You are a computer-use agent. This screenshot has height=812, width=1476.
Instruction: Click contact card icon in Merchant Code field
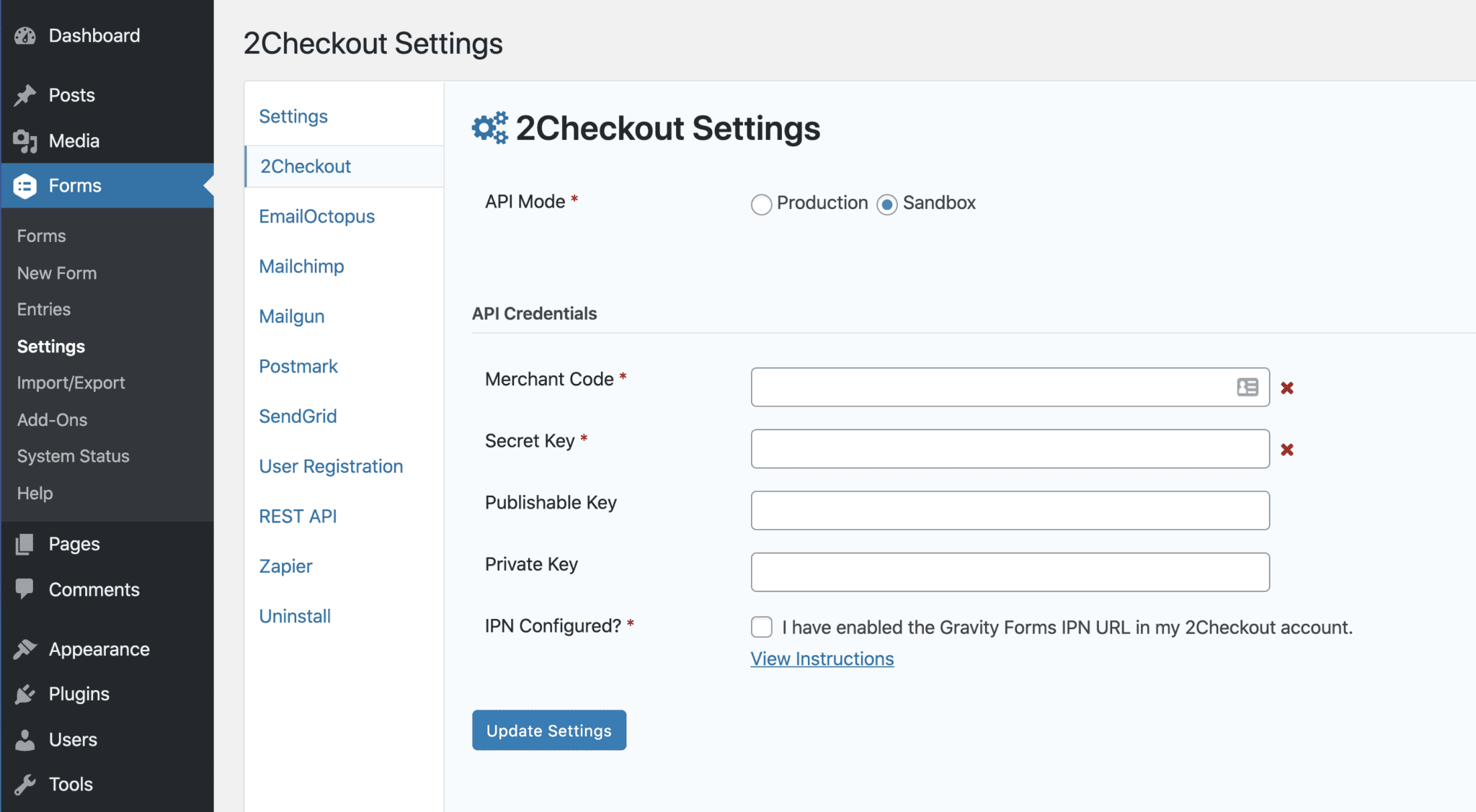click(x=1248, y=388)
